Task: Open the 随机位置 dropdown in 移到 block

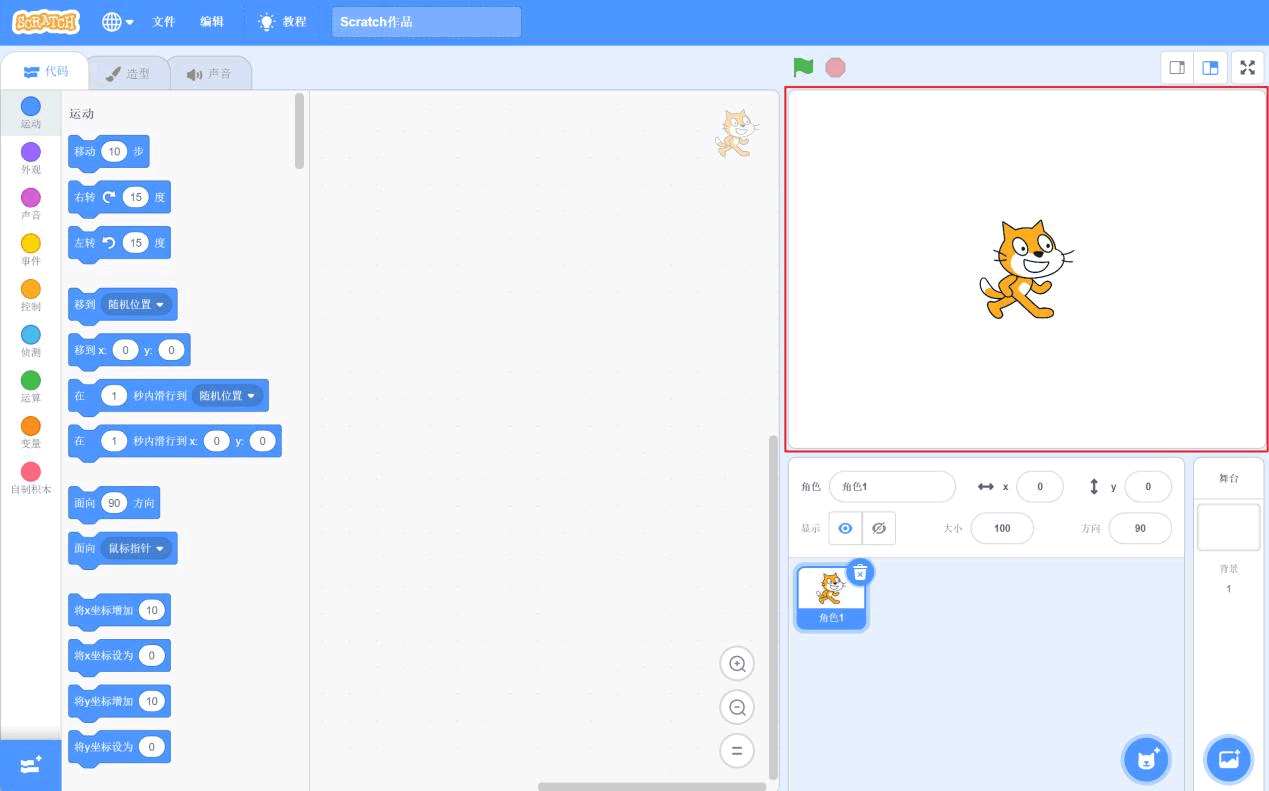Action: point(136,304)
